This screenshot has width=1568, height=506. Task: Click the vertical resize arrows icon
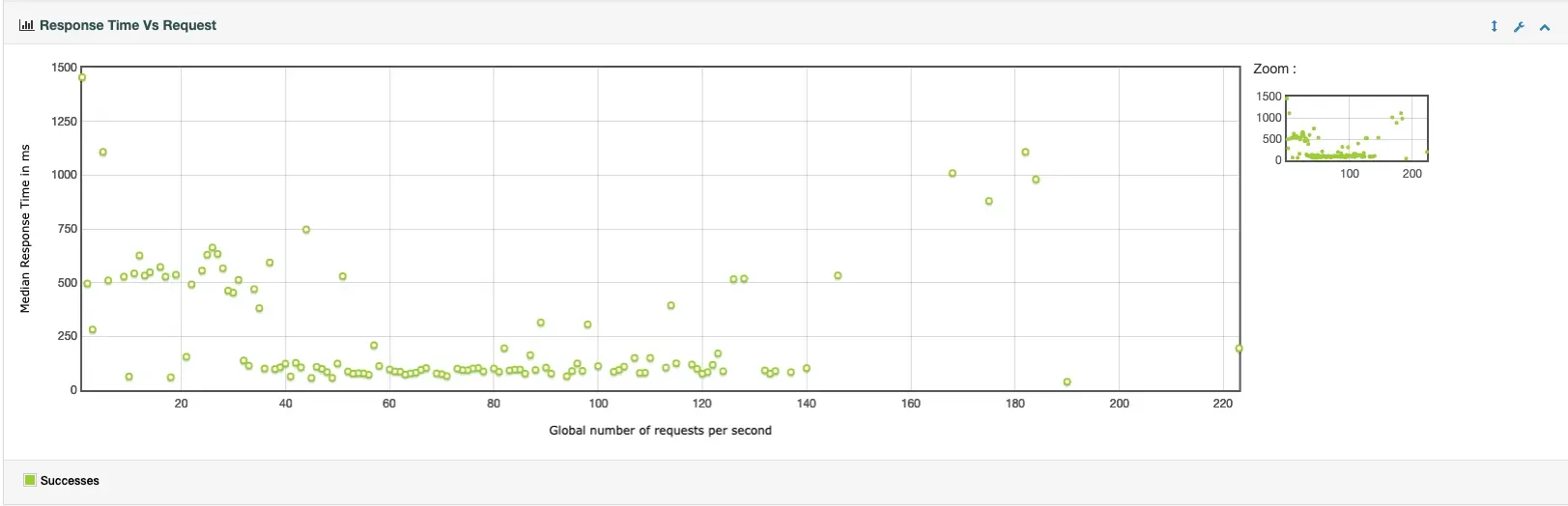point(1494,27)
